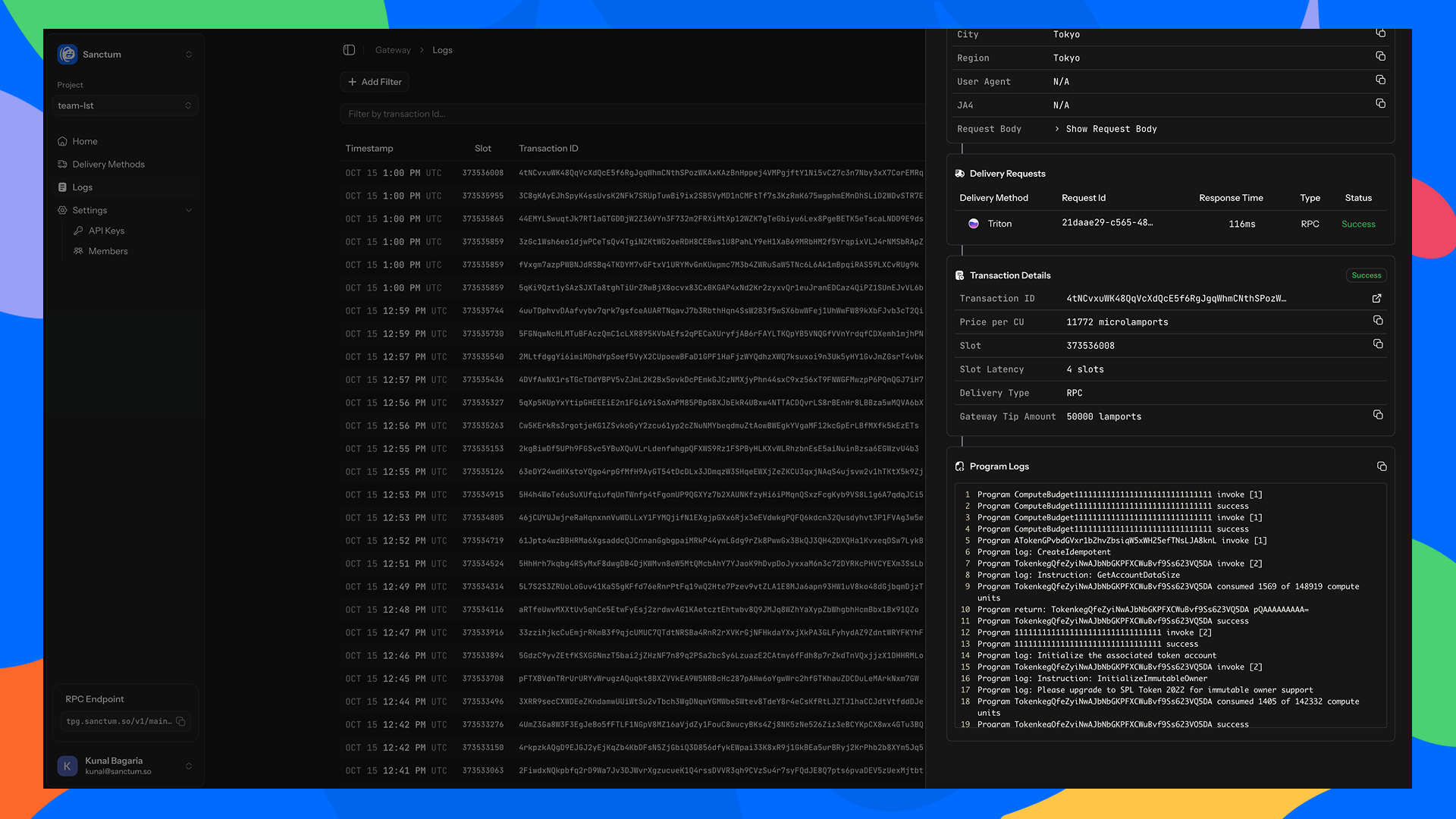Open Transaction ID in external explorer
The image size is (1456, 819).
tap(1377, 299)
